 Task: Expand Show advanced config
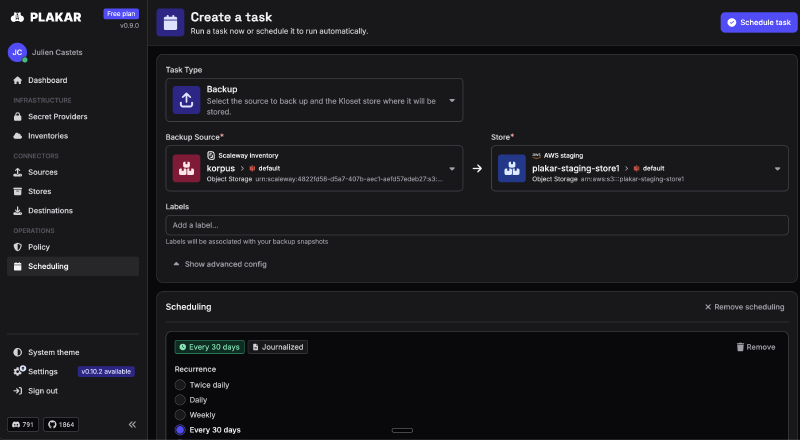[x=220, y=264]
